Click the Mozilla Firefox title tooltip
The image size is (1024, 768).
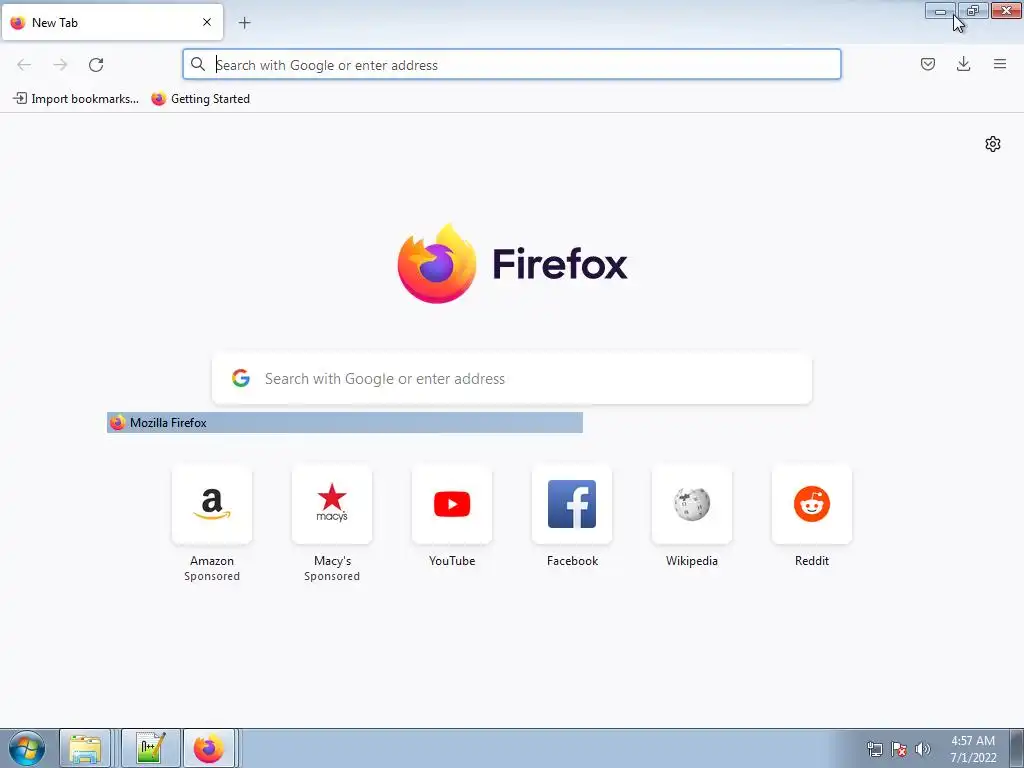(345, 423)
